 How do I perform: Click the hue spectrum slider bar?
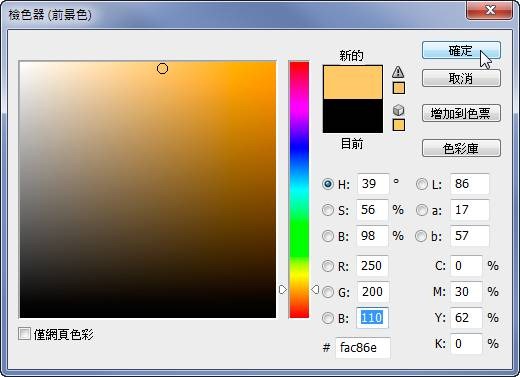pyautogui.click(x=299, y=189)
